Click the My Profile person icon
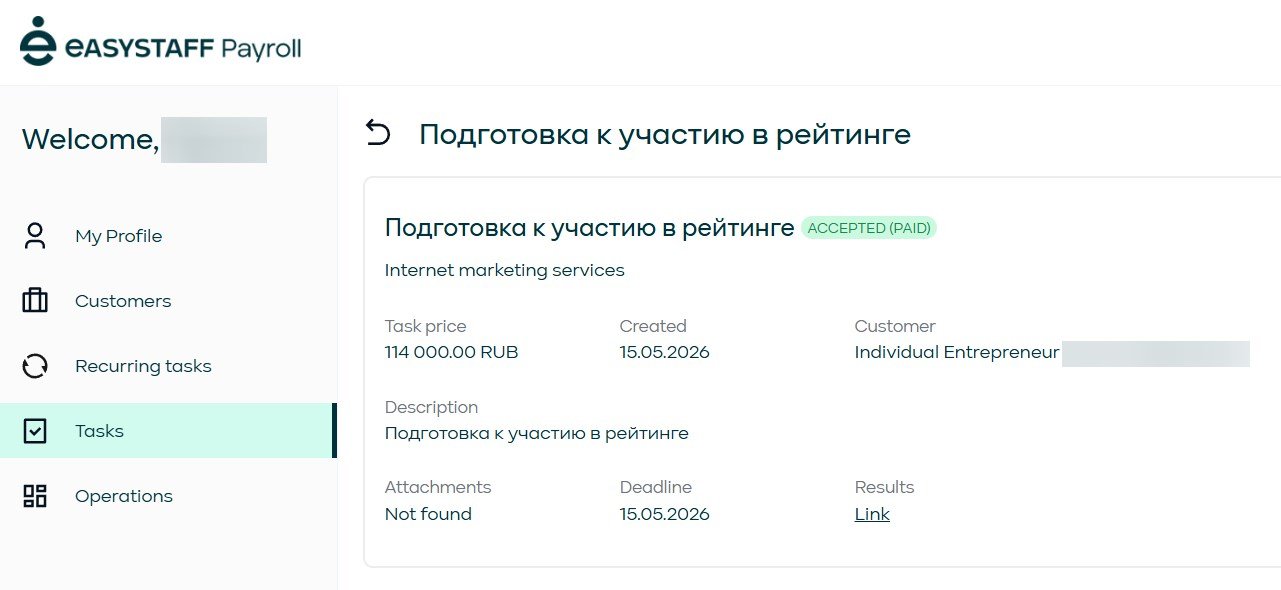Viewport: 1281px width, 590px height. tap(35, 236)
